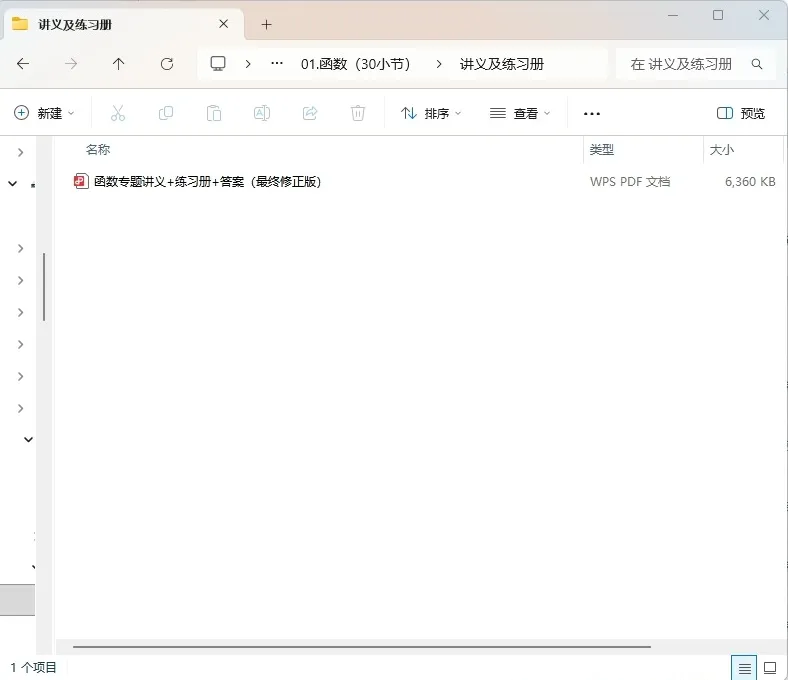Click the search box 在 讲义及练习册
The width and height of the screenshot is (788, 680).
click(696, 64)
